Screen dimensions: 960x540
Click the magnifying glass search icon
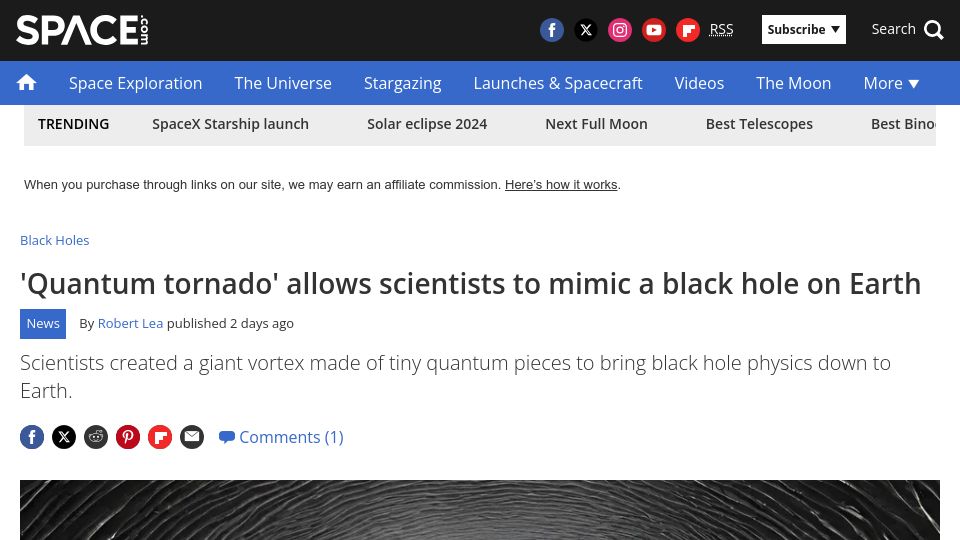[x=934, y=29]
